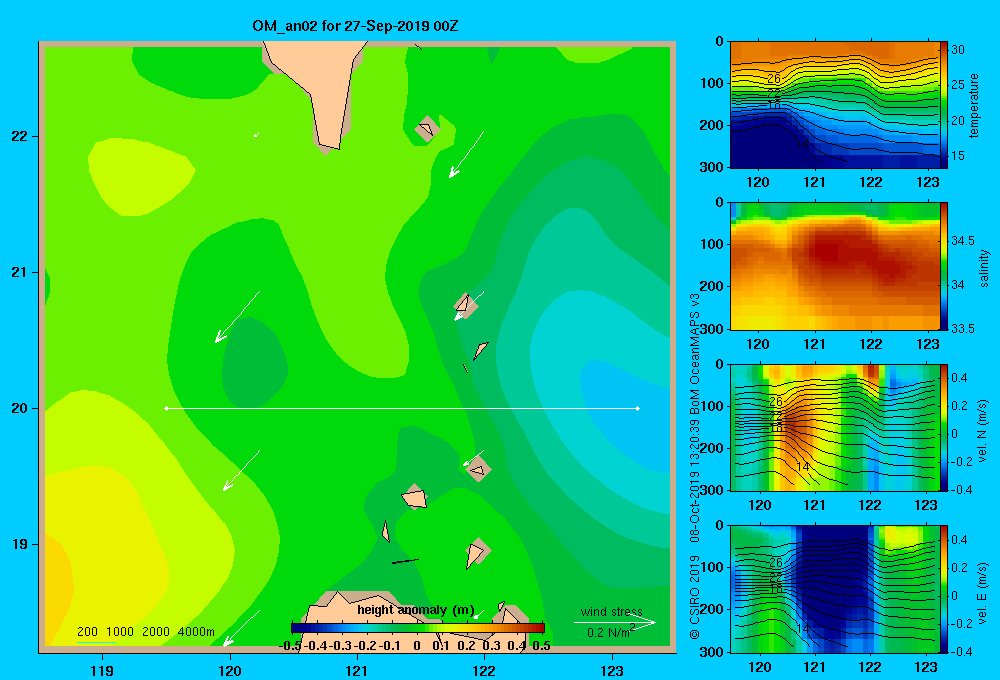
Task: Click the wind stress reference arrow in legend
Action: 615,622
